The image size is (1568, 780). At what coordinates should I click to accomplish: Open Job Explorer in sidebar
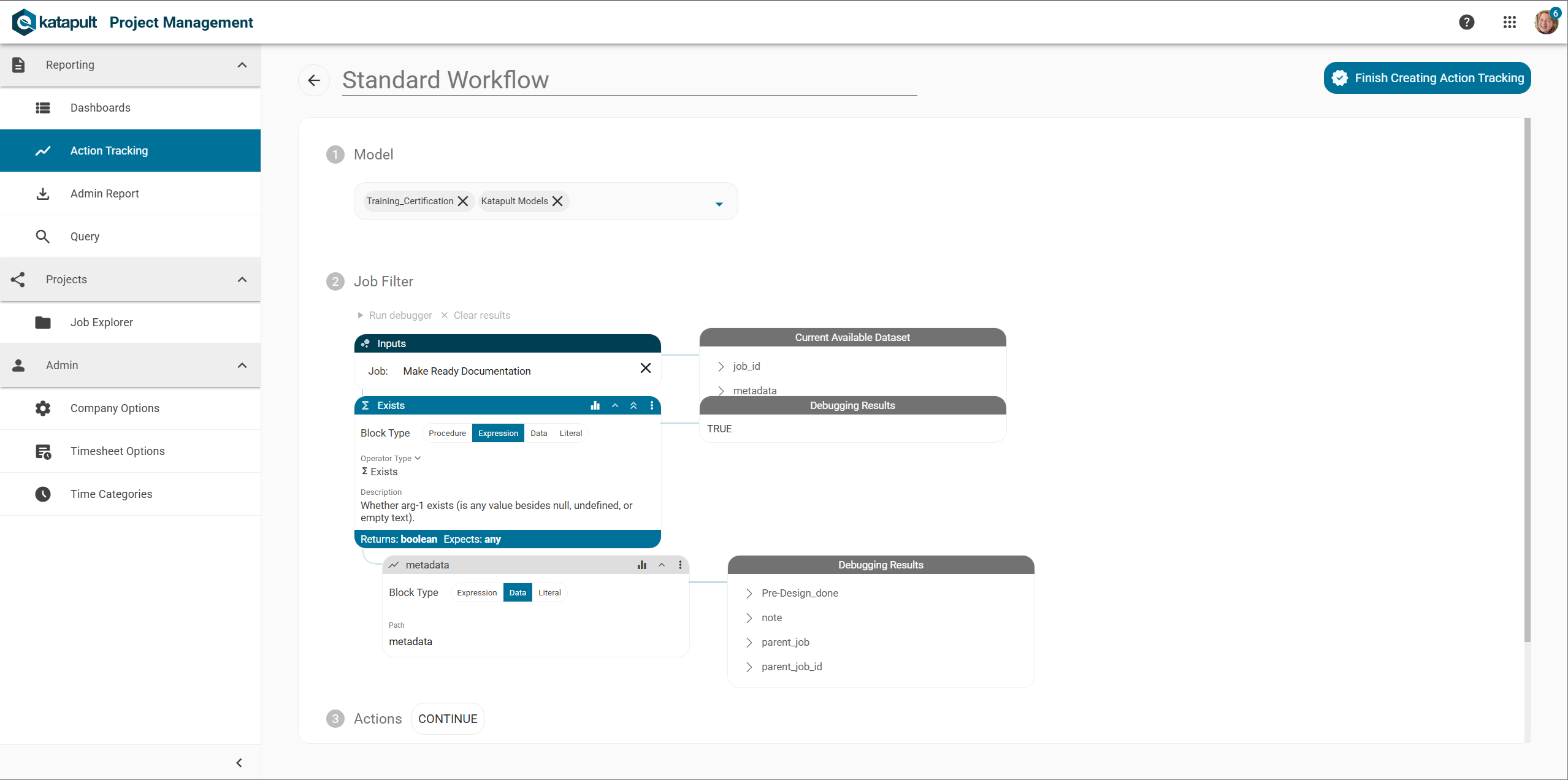click(101, 322)
